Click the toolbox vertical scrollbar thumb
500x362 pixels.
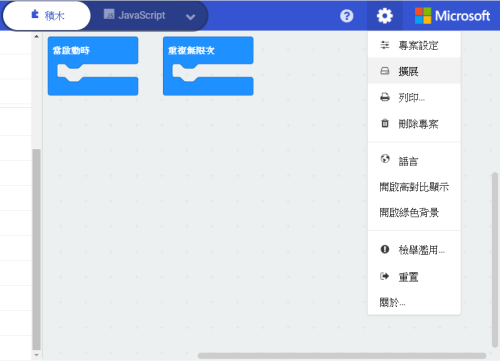pos(37,249)
